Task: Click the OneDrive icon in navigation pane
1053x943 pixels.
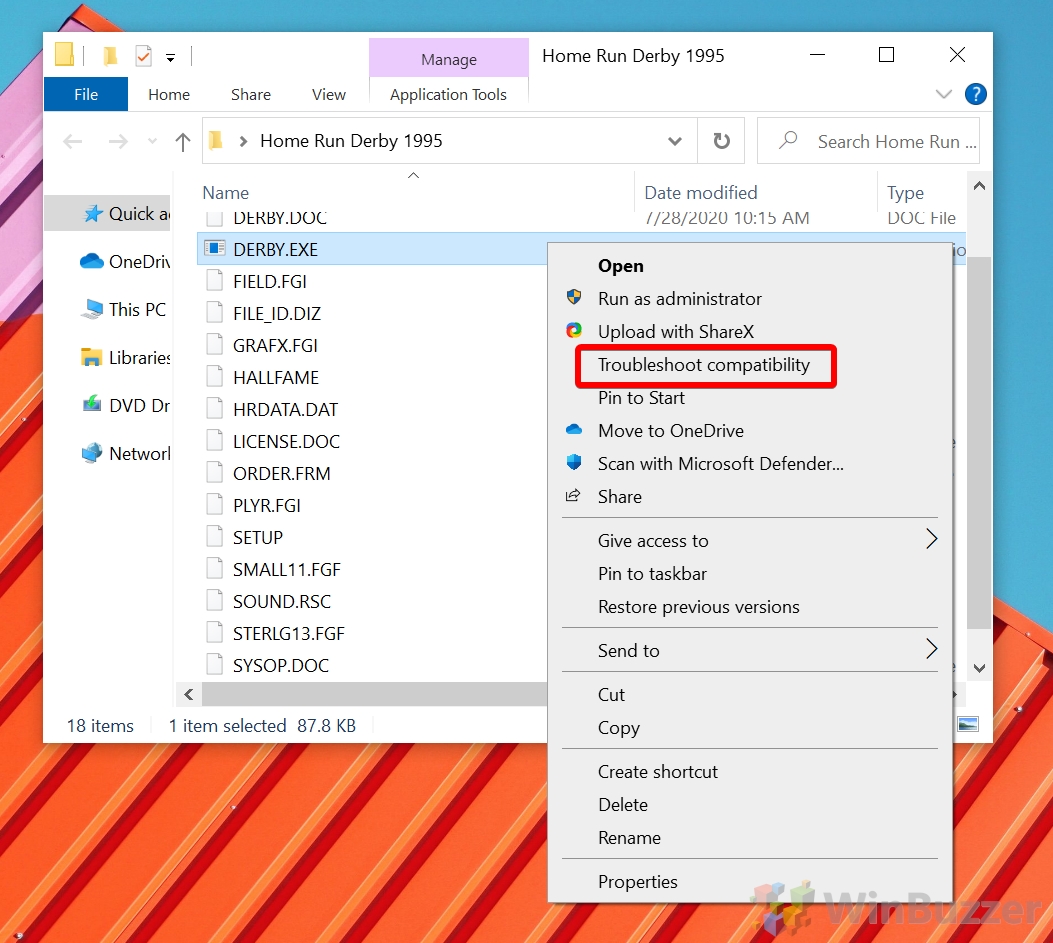Action: 91,261
